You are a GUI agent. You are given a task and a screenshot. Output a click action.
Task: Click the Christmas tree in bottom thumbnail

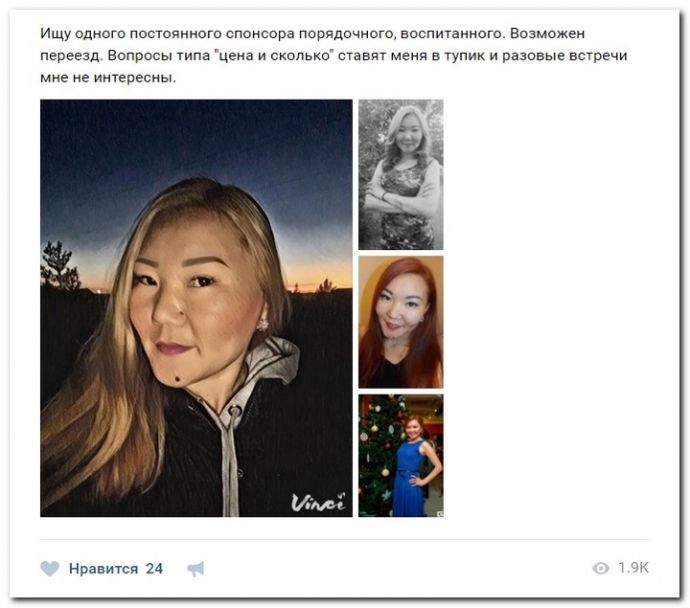(x=378, y=453)
